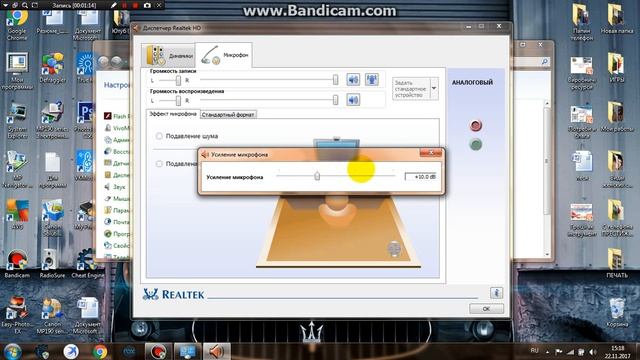This screenshot has width=640, height=360.
Task: Open the info button in Realtek dialog
Action: coord(496,293)
